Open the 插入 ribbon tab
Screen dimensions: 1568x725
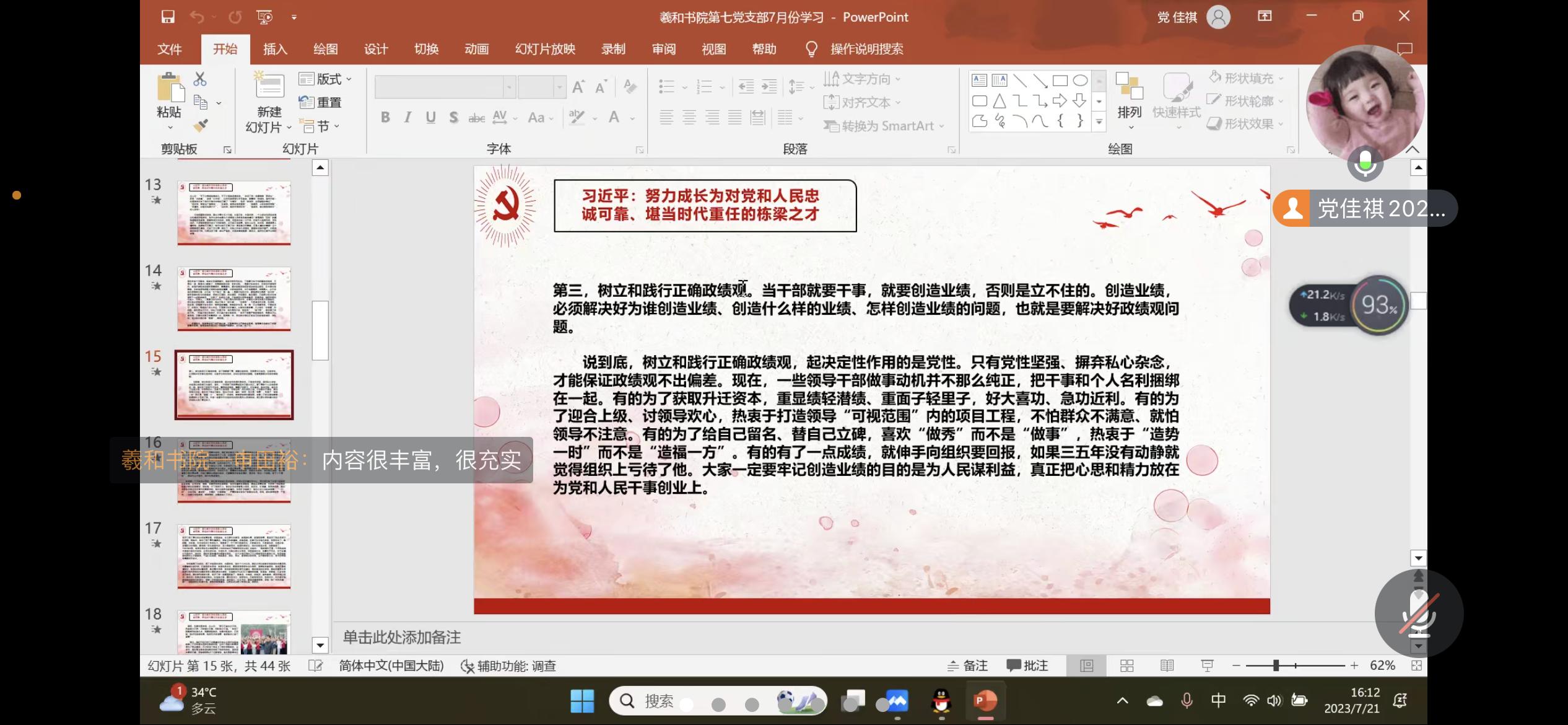[275, 49]
